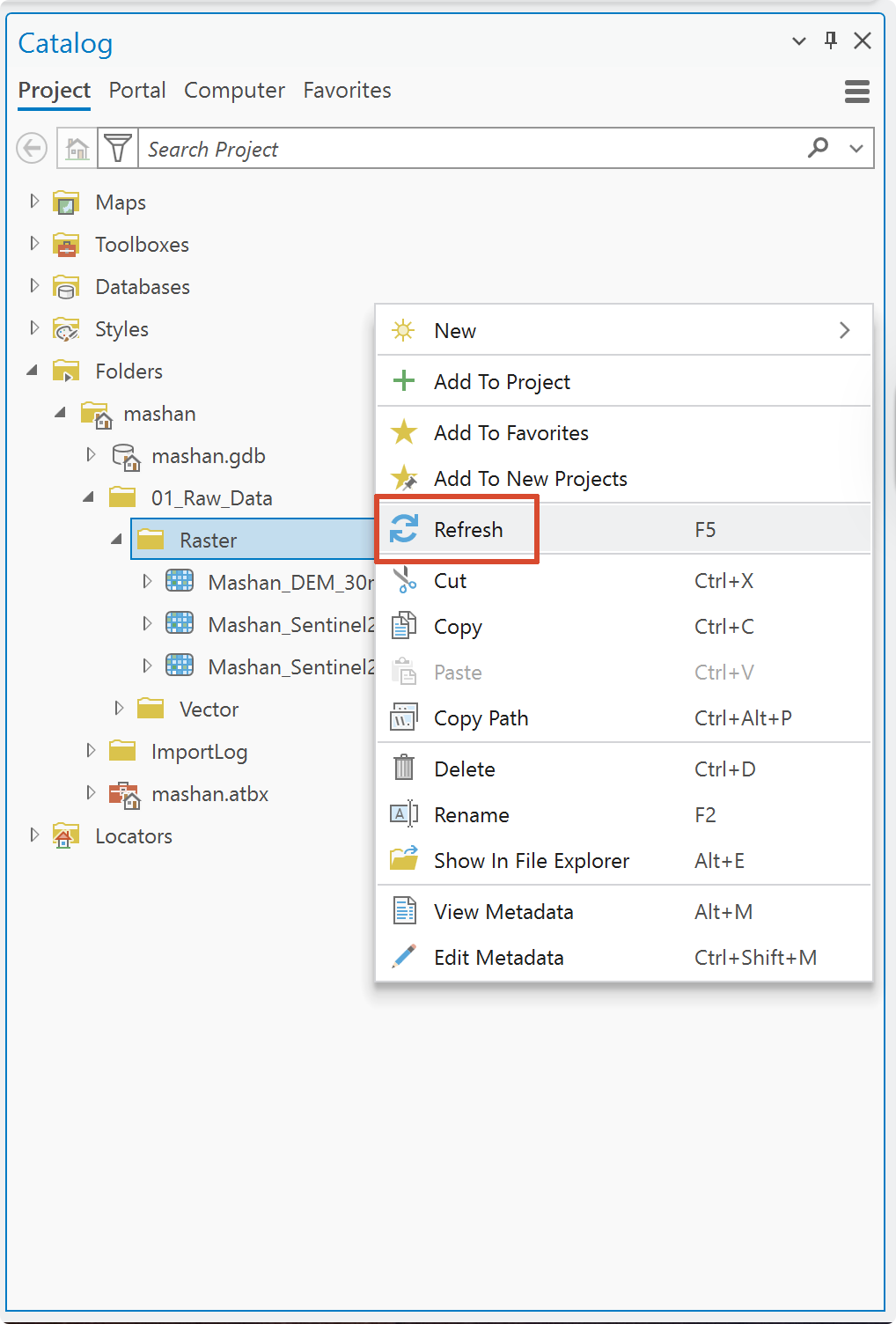Collapse the Raster folder node
This screenshot has width=896, height=1324.
pos(117,540)
